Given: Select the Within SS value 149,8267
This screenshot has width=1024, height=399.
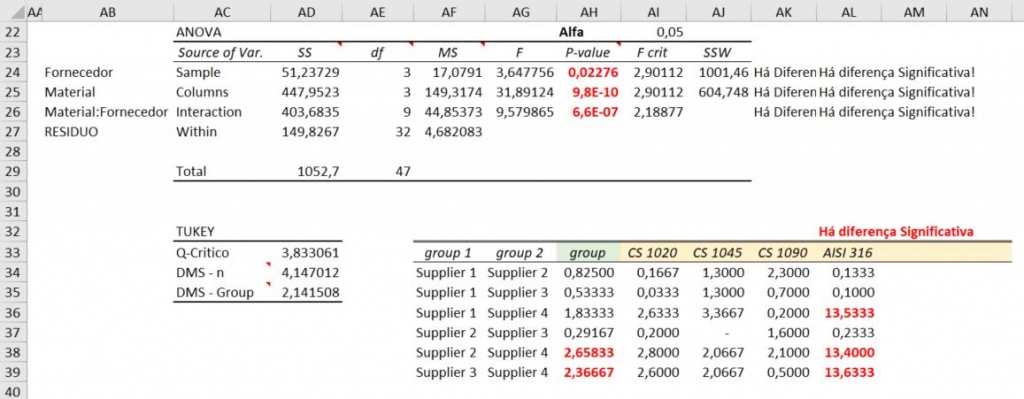Looking at the screenshot, I should [x=310, y=132].
